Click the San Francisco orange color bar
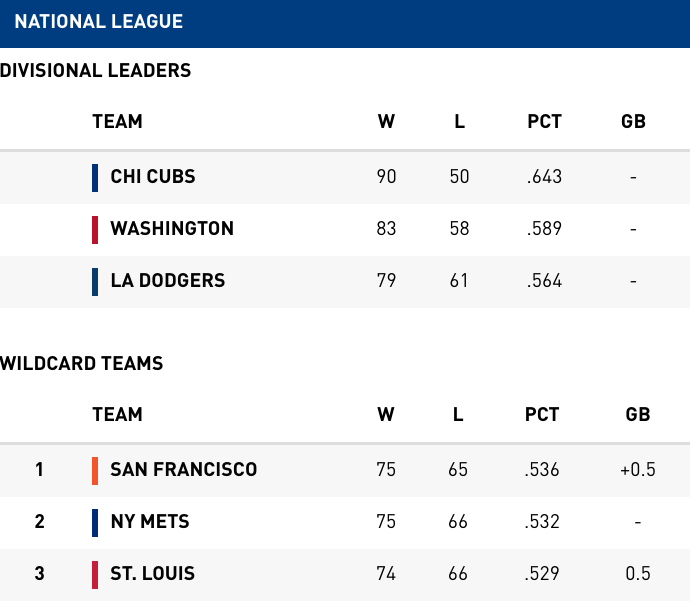Image resolution: width=690 pixels, height=602 pixels. [95, 471]
